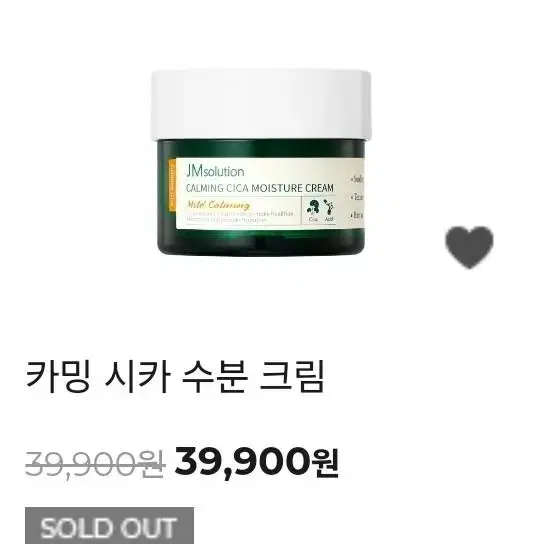Open the 카밍 시카 수분 크림 product title
544x544 pixels.
(175, 377)
